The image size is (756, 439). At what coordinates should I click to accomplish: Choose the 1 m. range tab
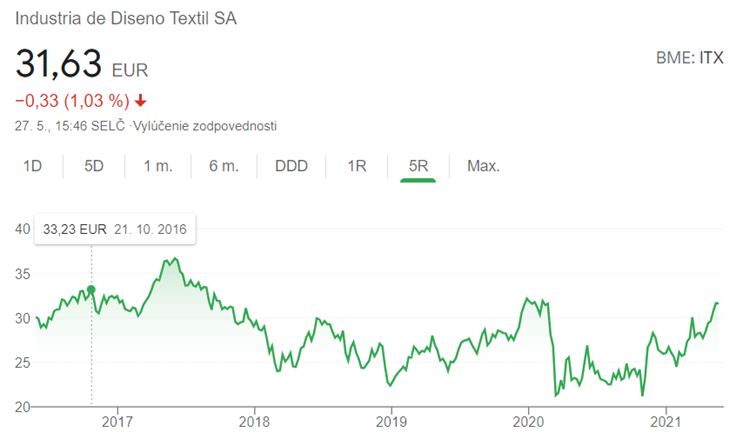158,166
